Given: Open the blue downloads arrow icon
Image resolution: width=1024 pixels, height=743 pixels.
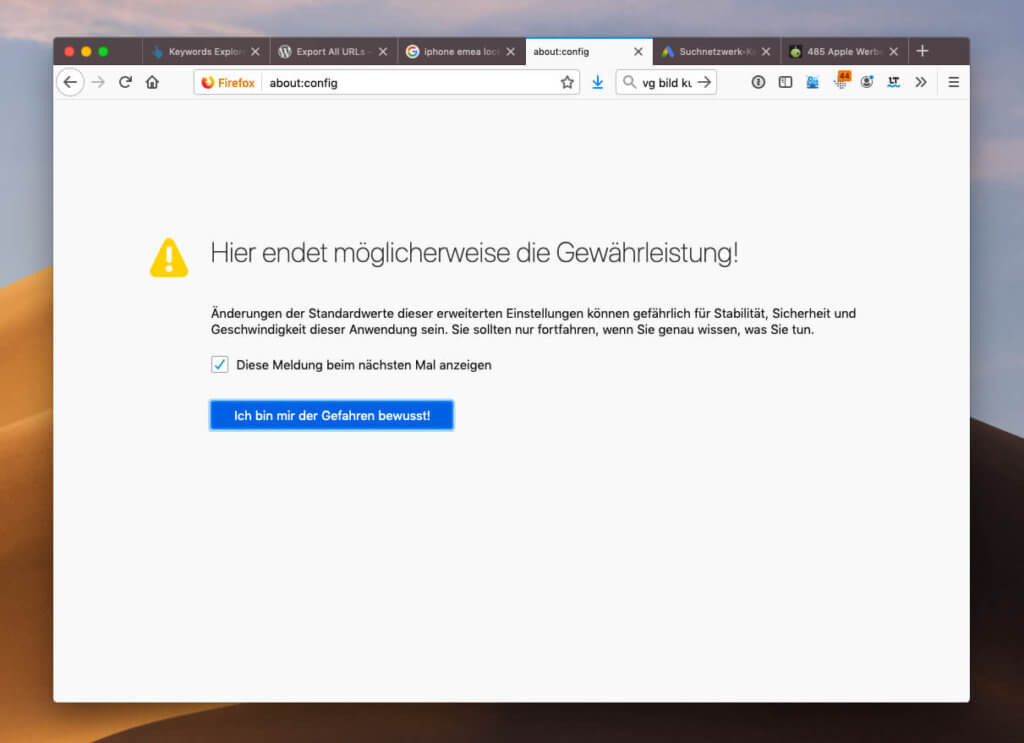Looking at the screenshot, I should pyautogui.click(x=598, y=82).
